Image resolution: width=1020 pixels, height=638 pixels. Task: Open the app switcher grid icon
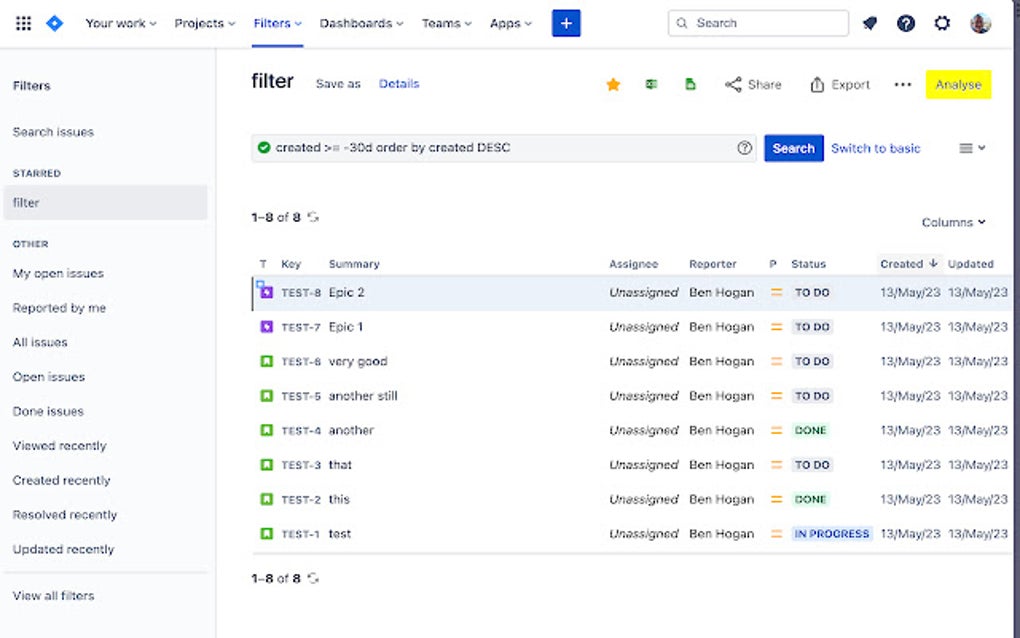(x=22, y=23)
